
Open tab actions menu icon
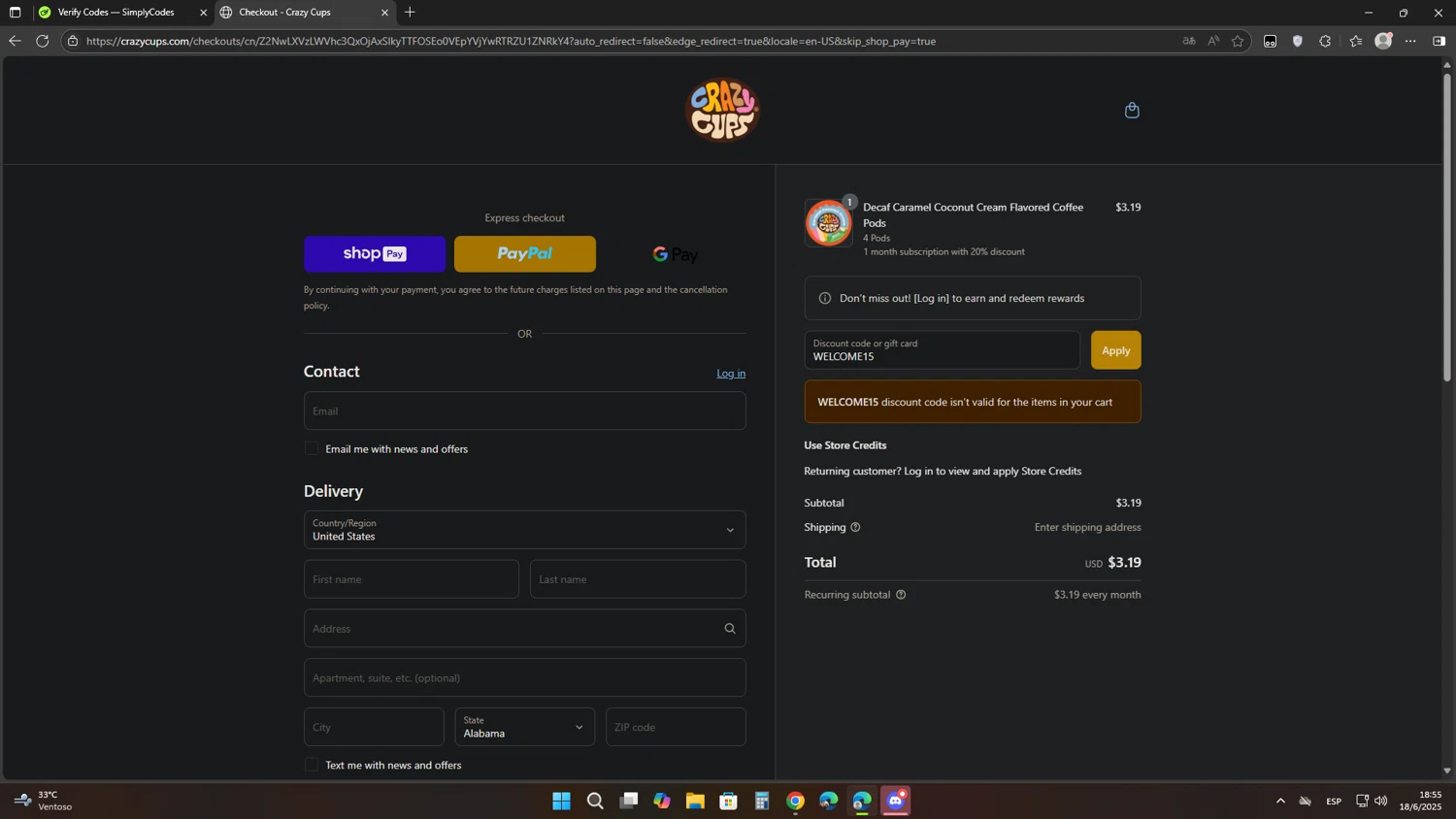pos(15,13)
